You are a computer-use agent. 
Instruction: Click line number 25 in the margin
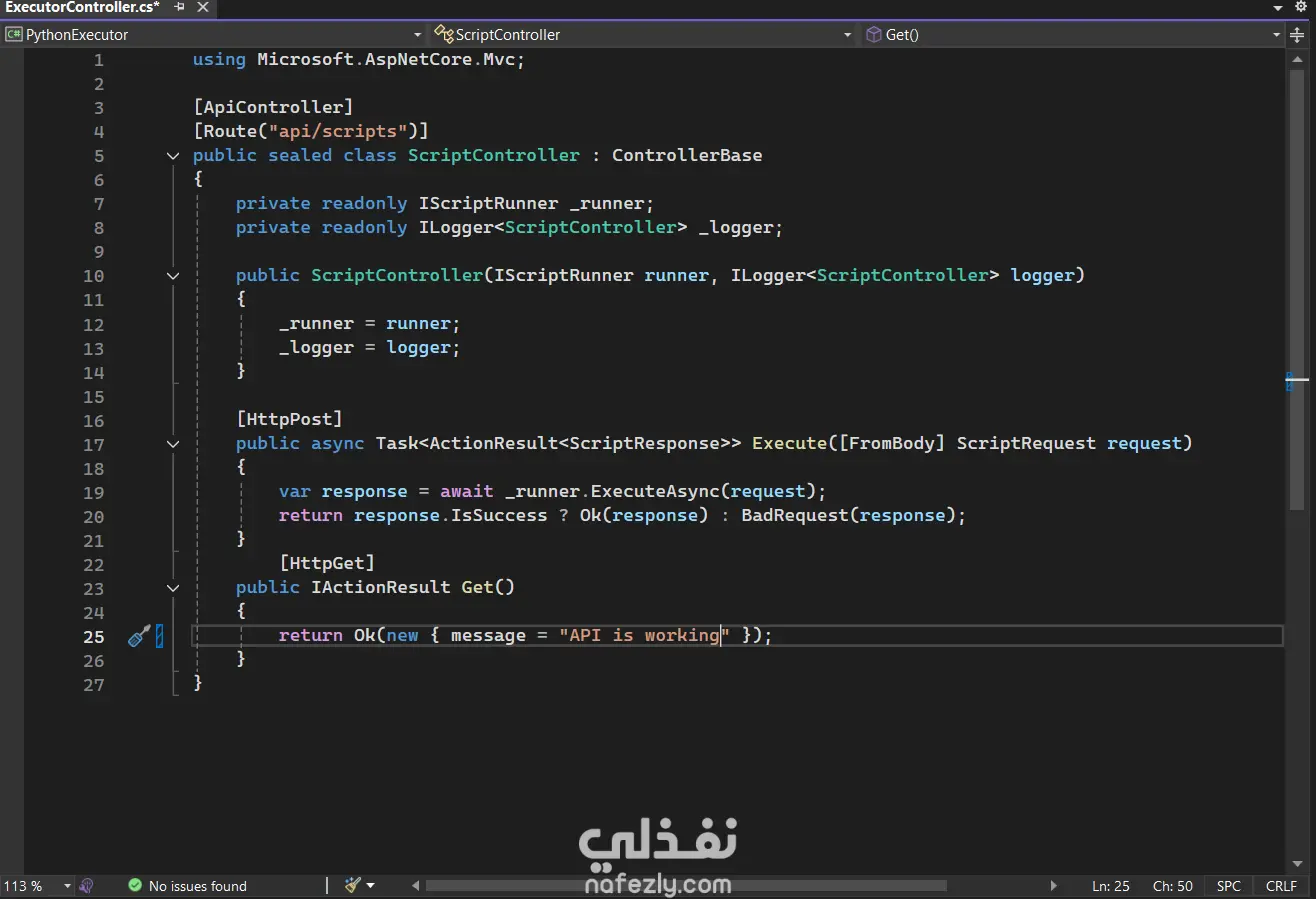click(93, 636)
